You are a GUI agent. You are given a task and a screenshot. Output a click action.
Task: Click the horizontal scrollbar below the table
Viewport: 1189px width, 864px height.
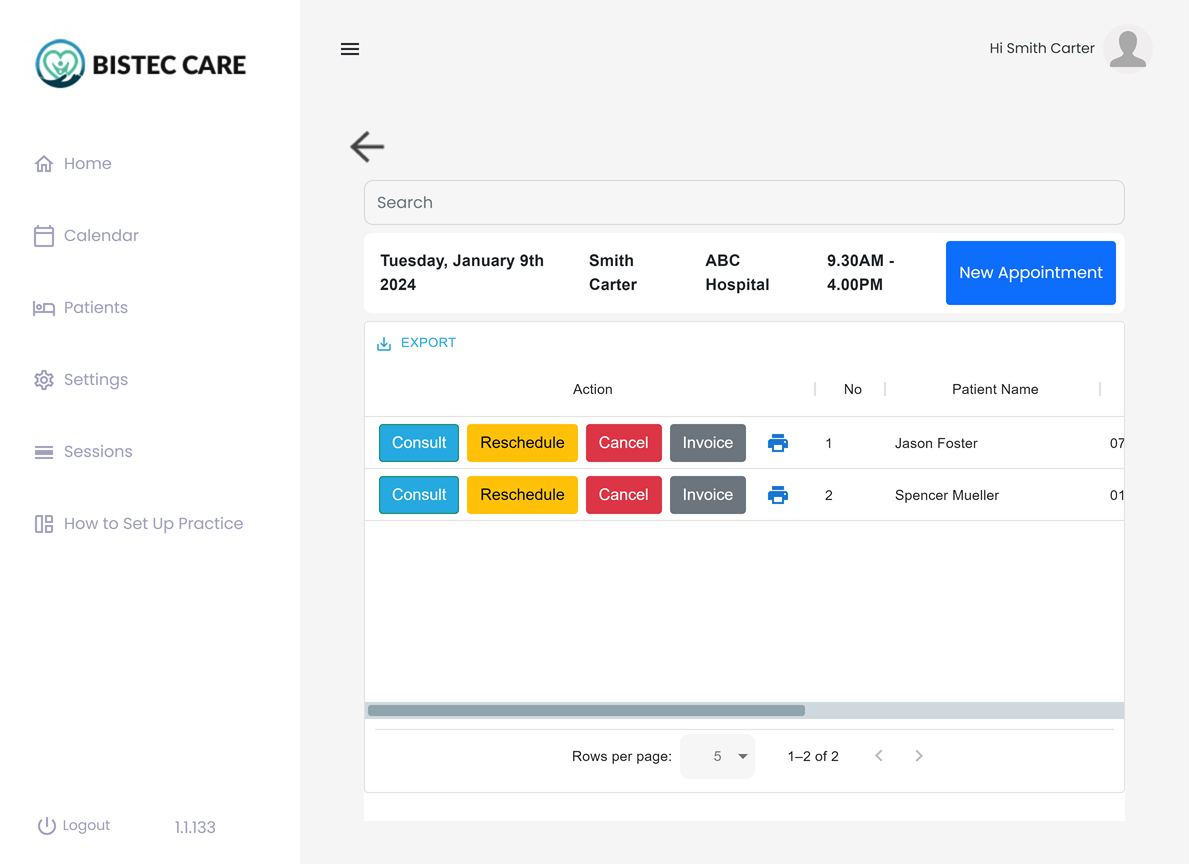[585, 710]
